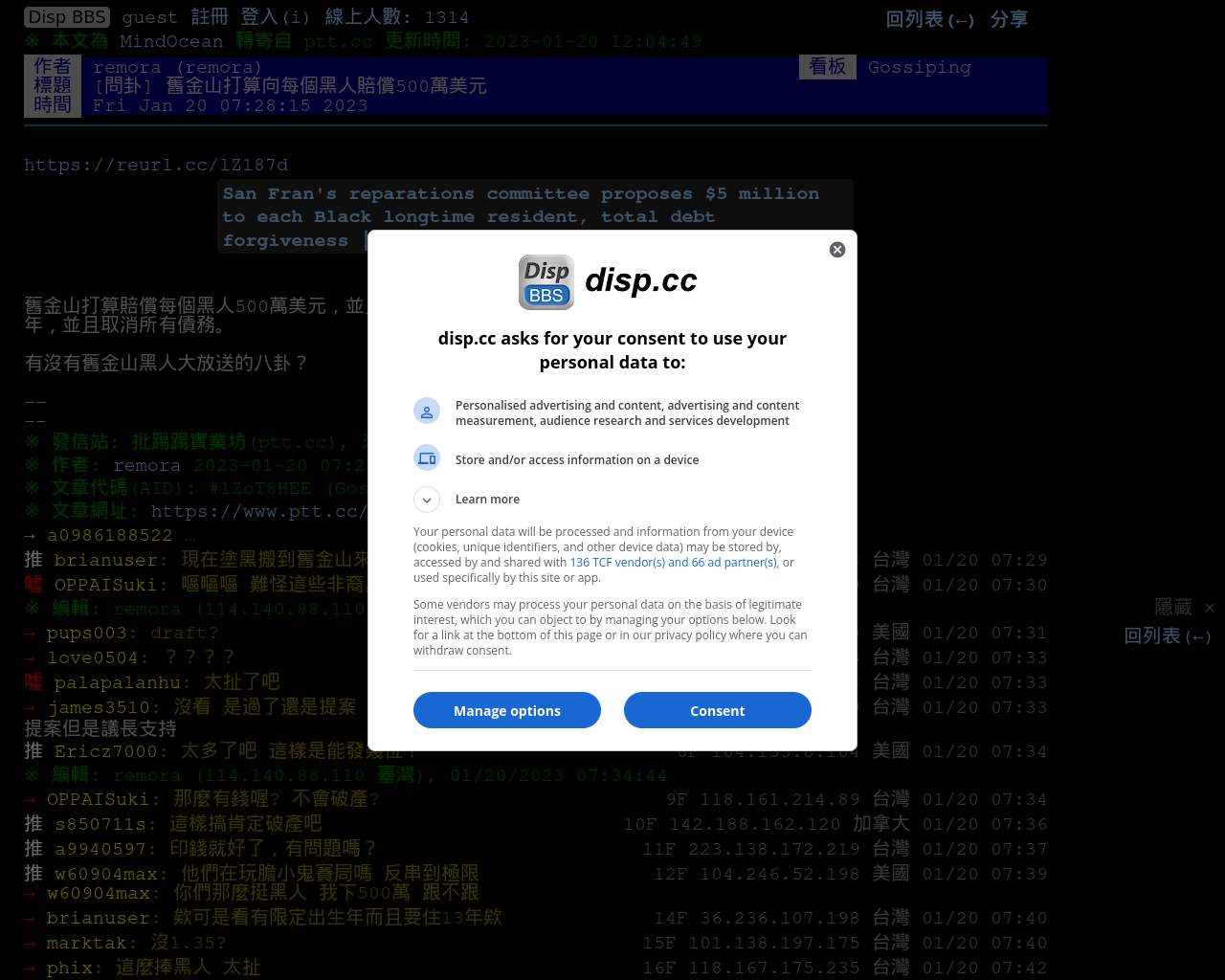Image resolution: width=1225 pixels, height=980 pixels.
Task: Click commenter name a9940597
Action: click(100, 849)
